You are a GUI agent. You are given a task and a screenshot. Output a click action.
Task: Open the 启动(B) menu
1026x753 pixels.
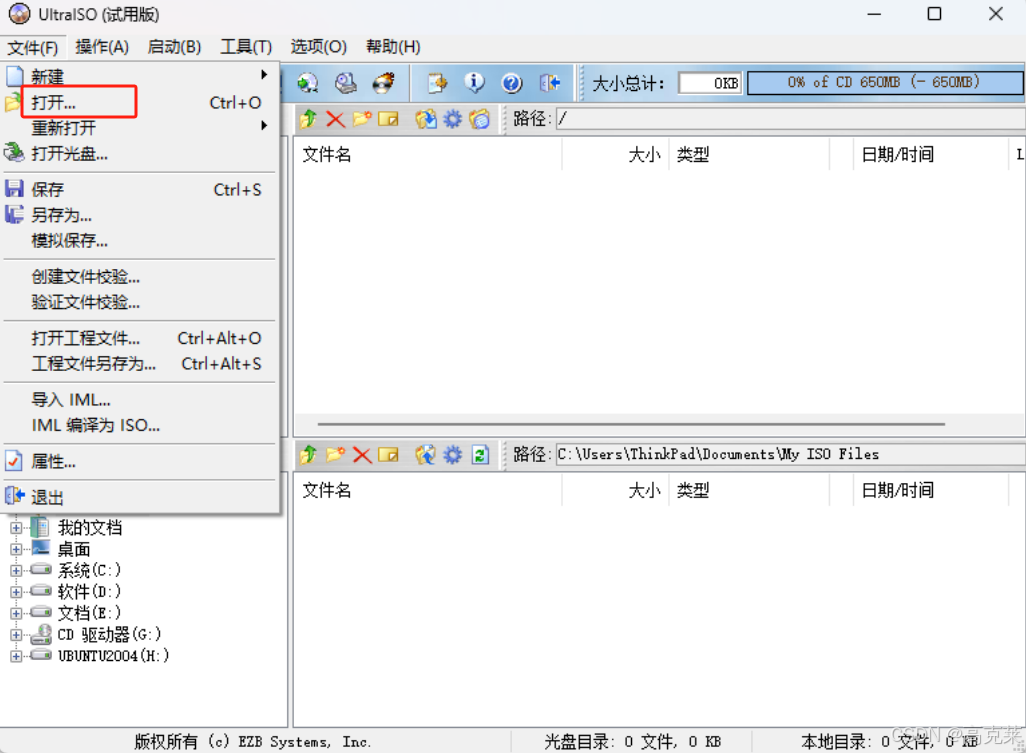[174, 47]
